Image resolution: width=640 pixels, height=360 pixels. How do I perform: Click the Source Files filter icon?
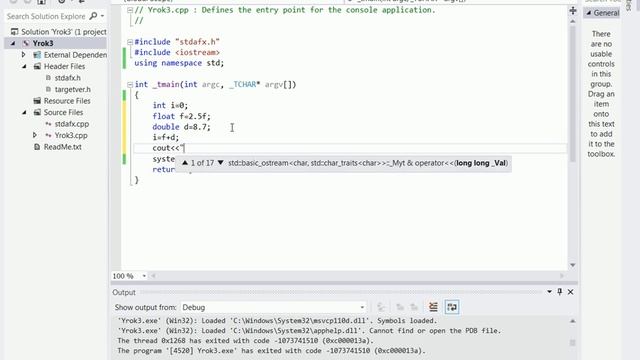37,112
